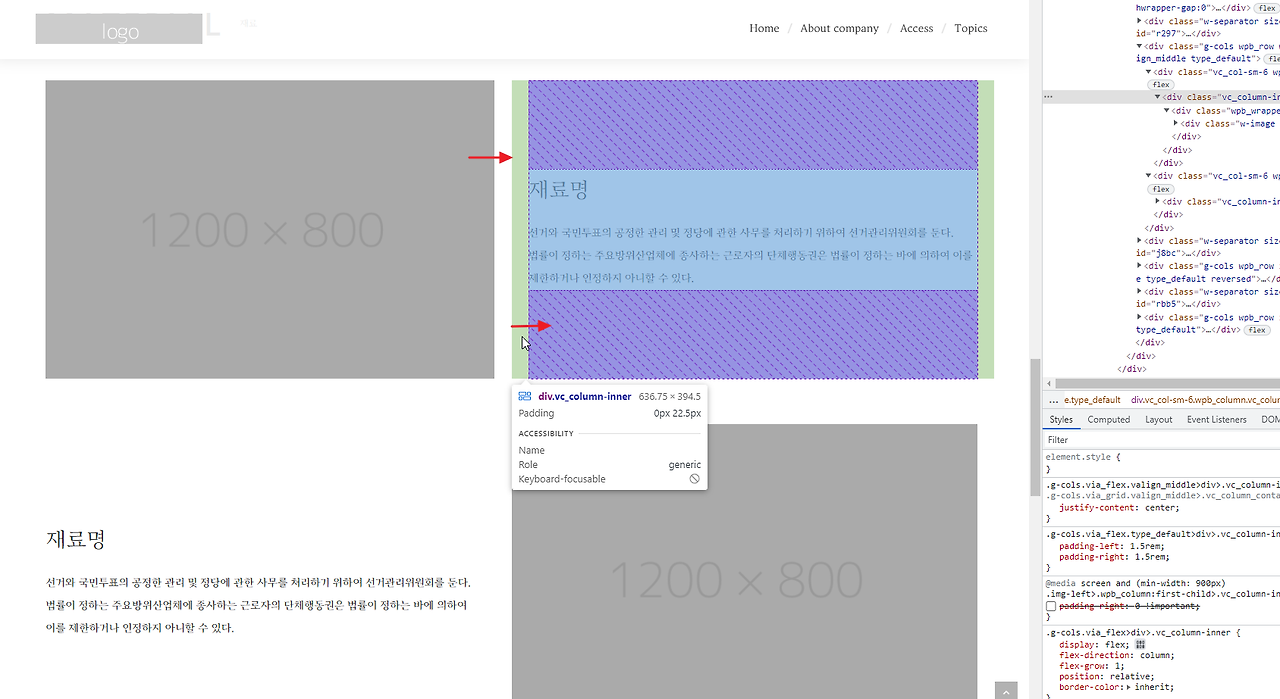This screenshot has height=699, width=1280.
Task: Collapse the selected vc_column-inner node
Action: coord(1159,98)
